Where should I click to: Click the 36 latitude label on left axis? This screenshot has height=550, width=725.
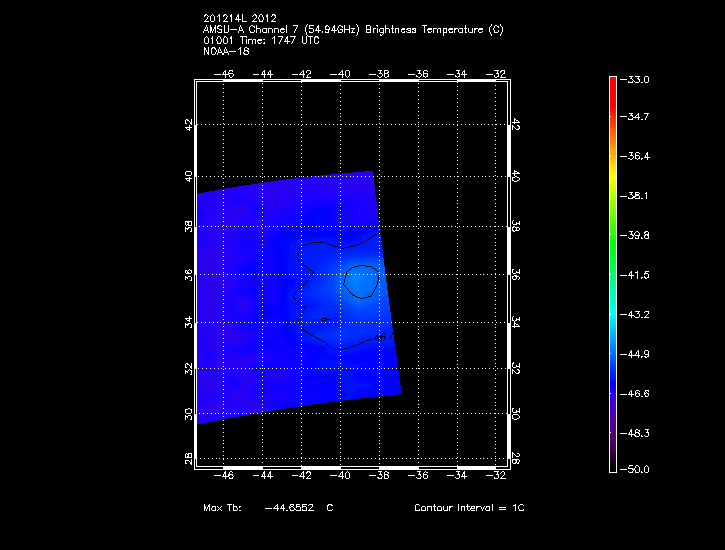pos(187,274)
